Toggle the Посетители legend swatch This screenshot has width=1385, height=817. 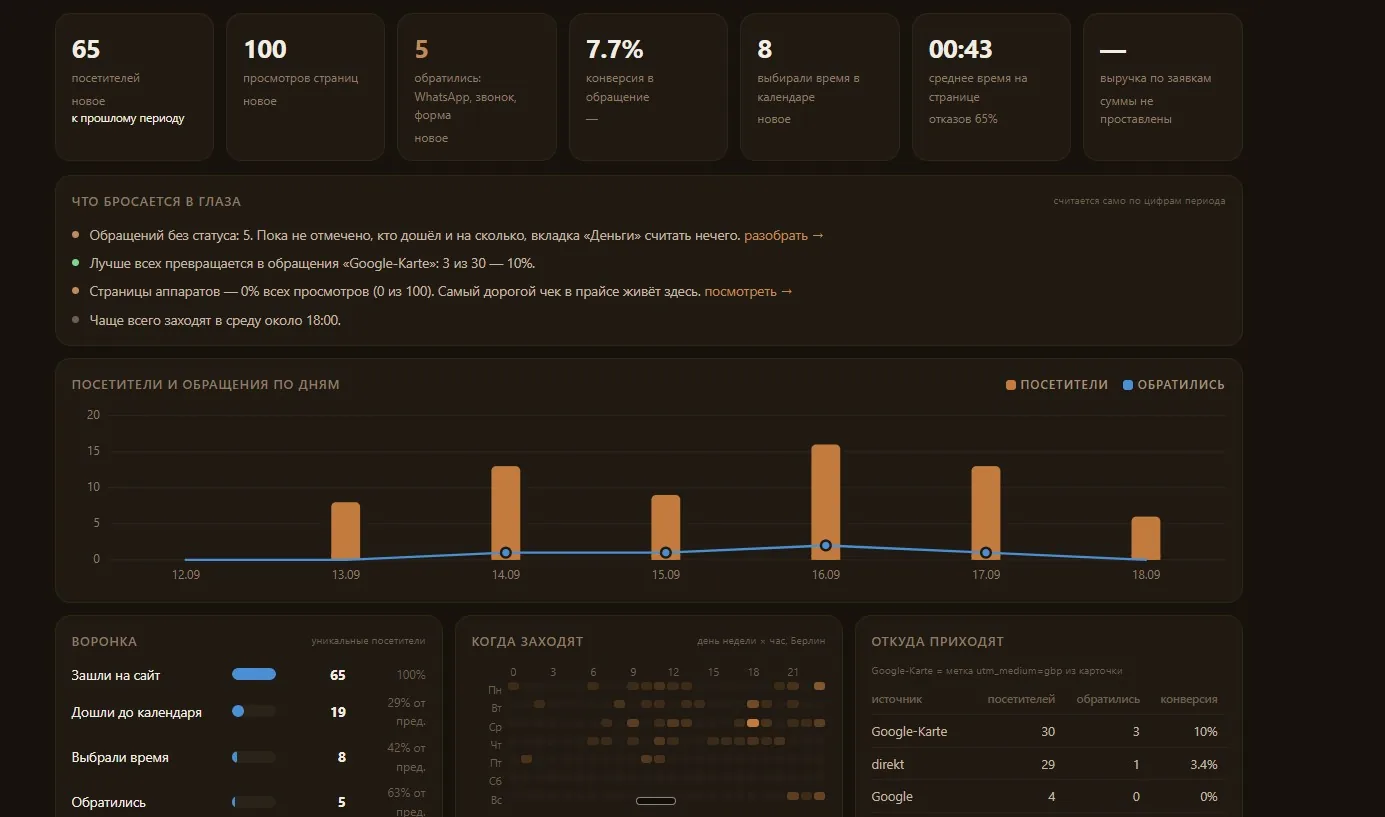coord(1011,385)
